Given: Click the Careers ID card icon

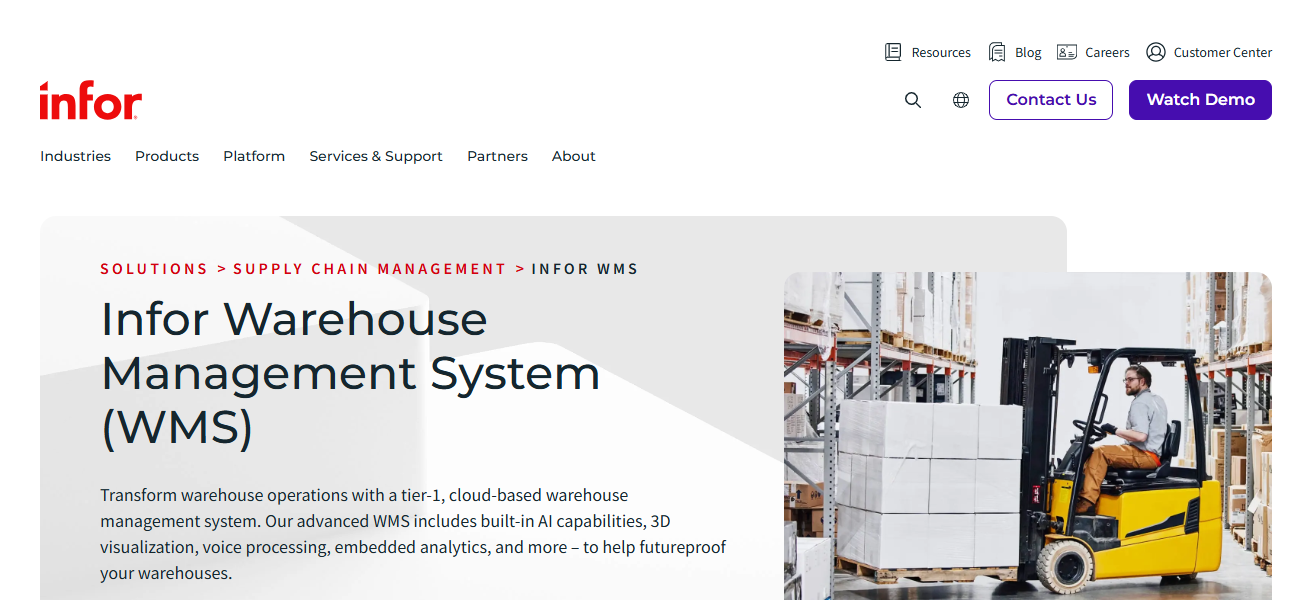Looking at the screenshot, I should [1067, 52].
